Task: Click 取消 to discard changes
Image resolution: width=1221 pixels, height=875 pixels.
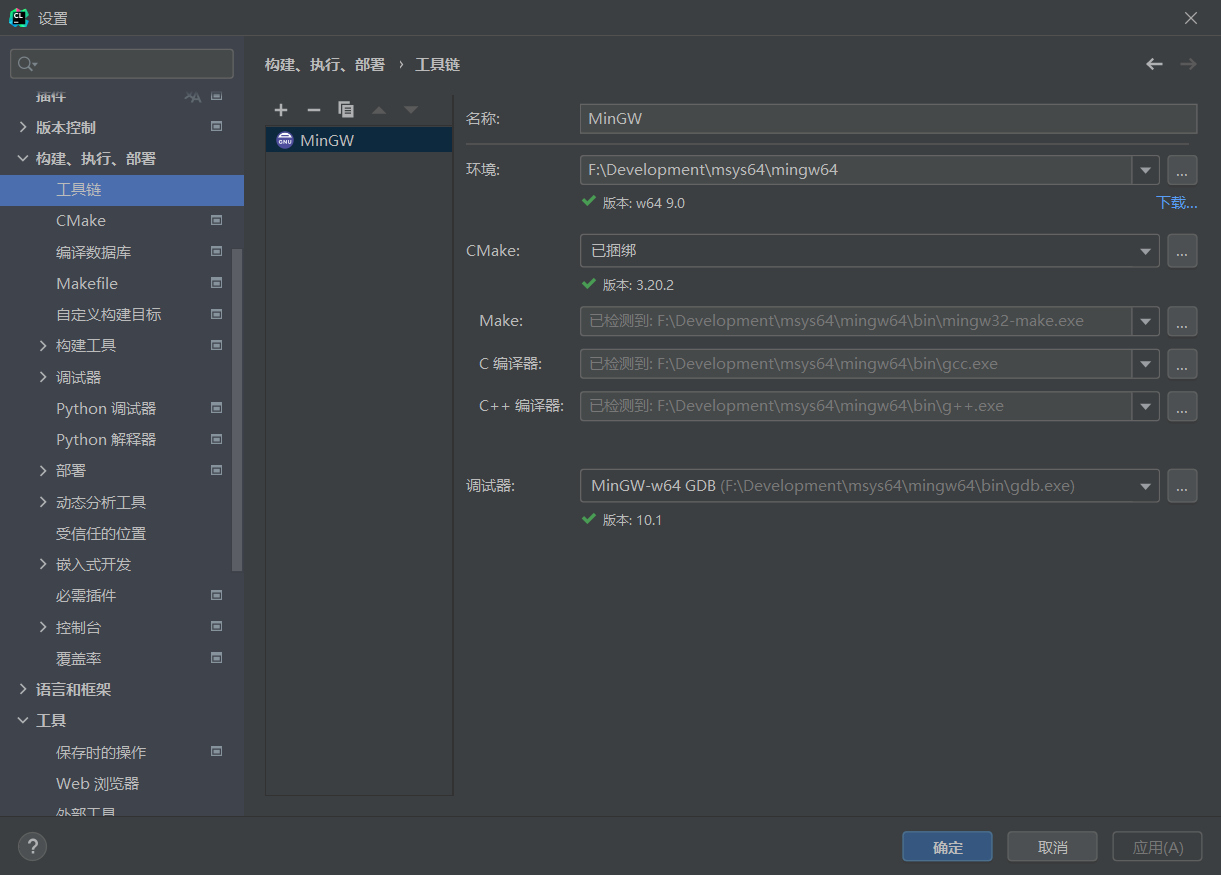Action: 1052,847
